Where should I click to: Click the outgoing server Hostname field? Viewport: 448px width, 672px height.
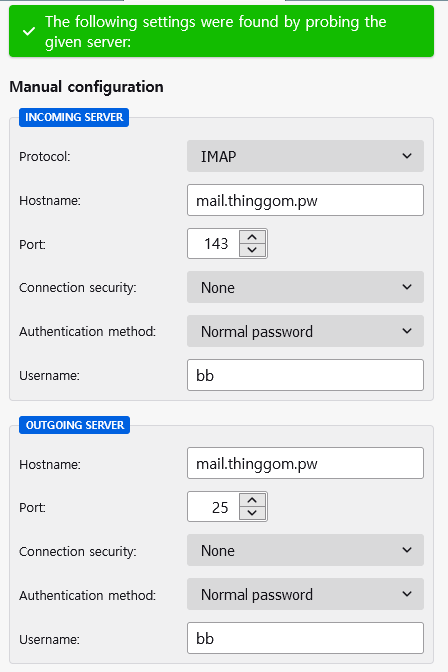(x=305, y=463)
